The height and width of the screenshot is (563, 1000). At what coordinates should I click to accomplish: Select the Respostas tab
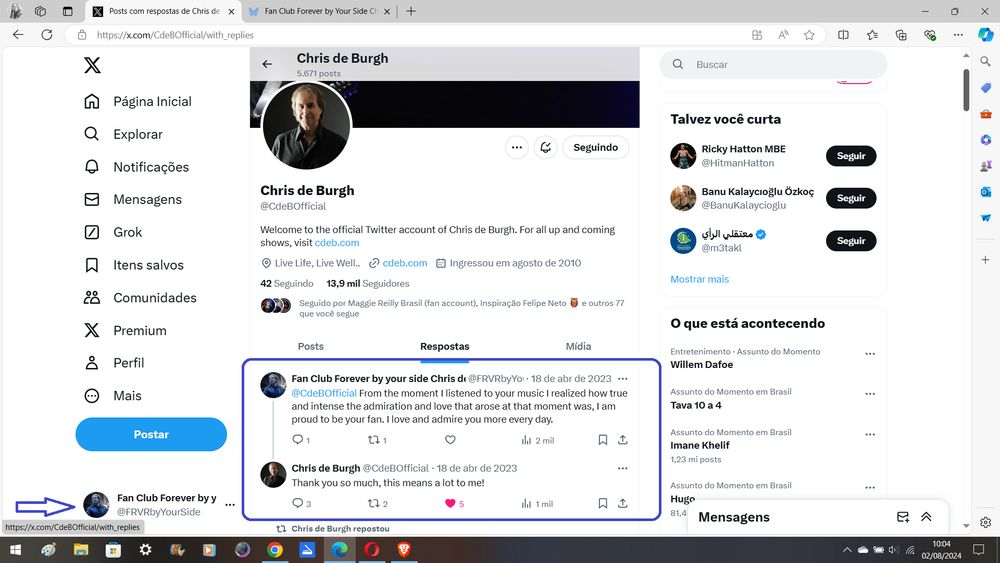coord(445,346)
